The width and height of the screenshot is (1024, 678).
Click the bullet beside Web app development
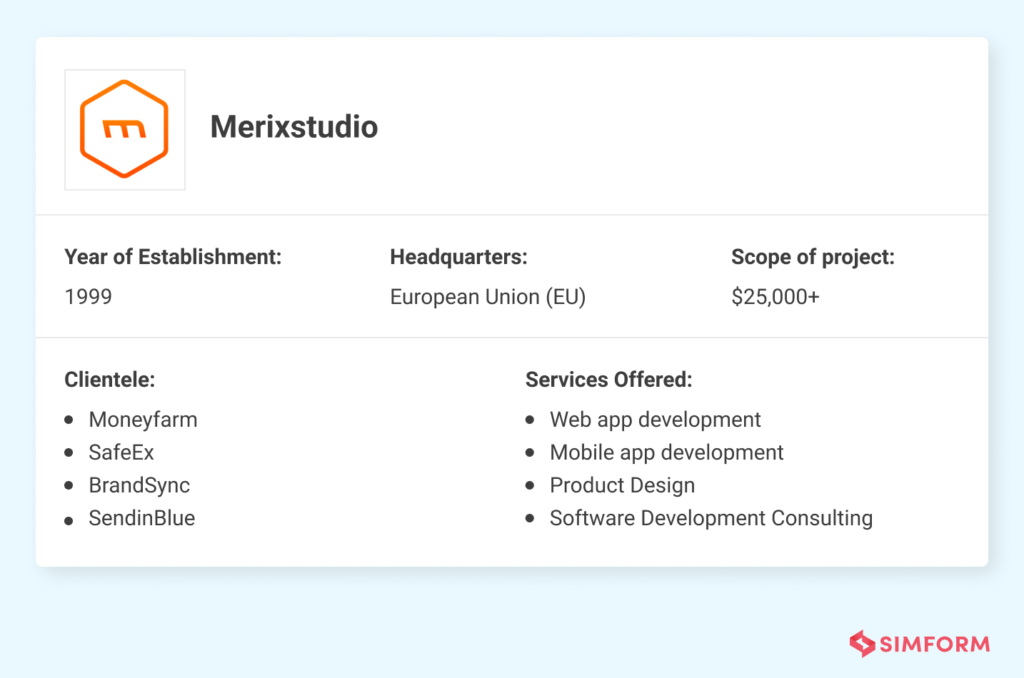tap(529, 420)
